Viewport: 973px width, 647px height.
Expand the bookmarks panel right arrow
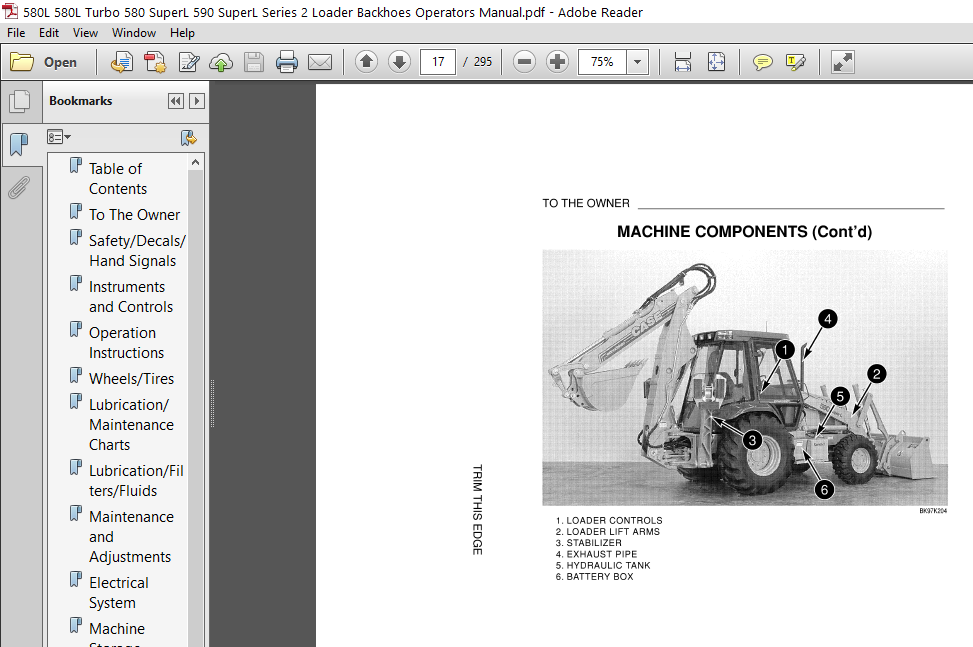[197, 101]
